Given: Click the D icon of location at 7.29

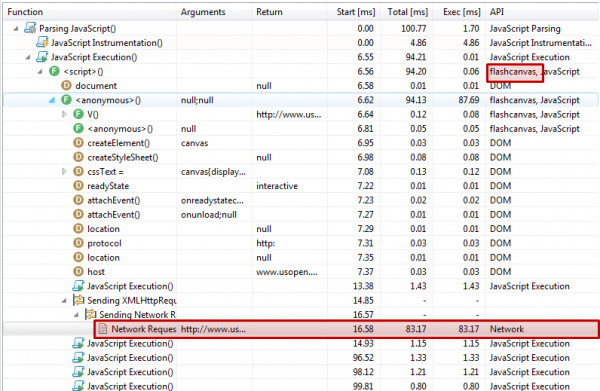Looking at the screenshot, I should 78,229.
